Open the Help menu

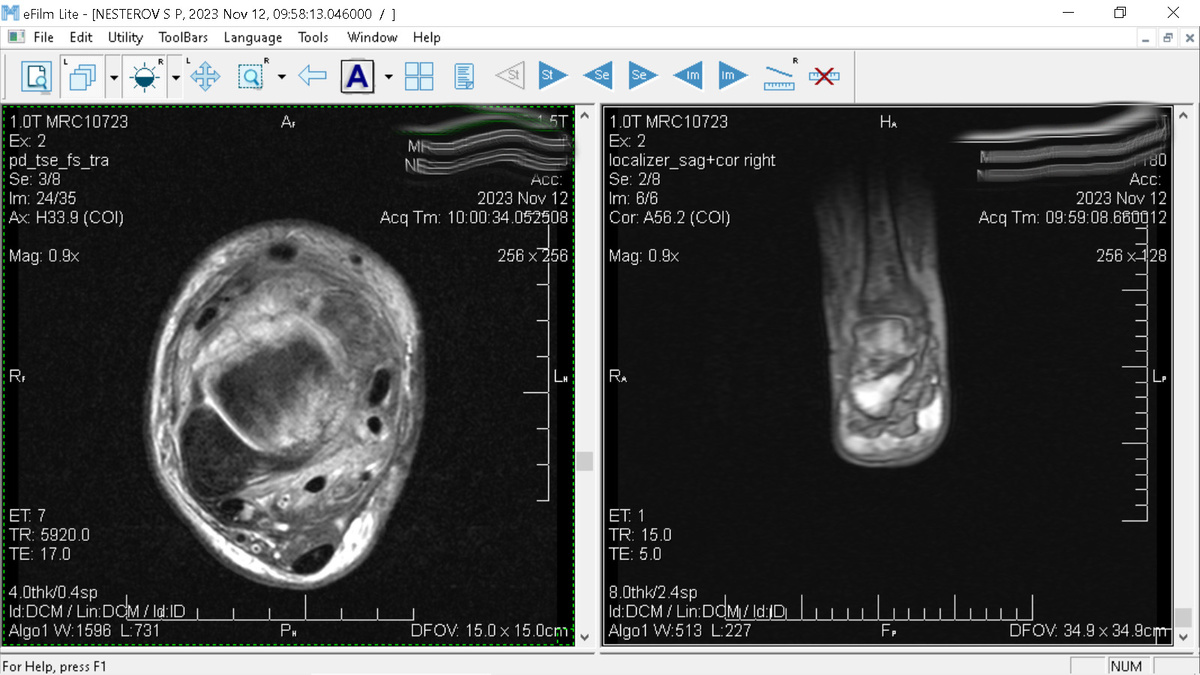pos(427,37)
